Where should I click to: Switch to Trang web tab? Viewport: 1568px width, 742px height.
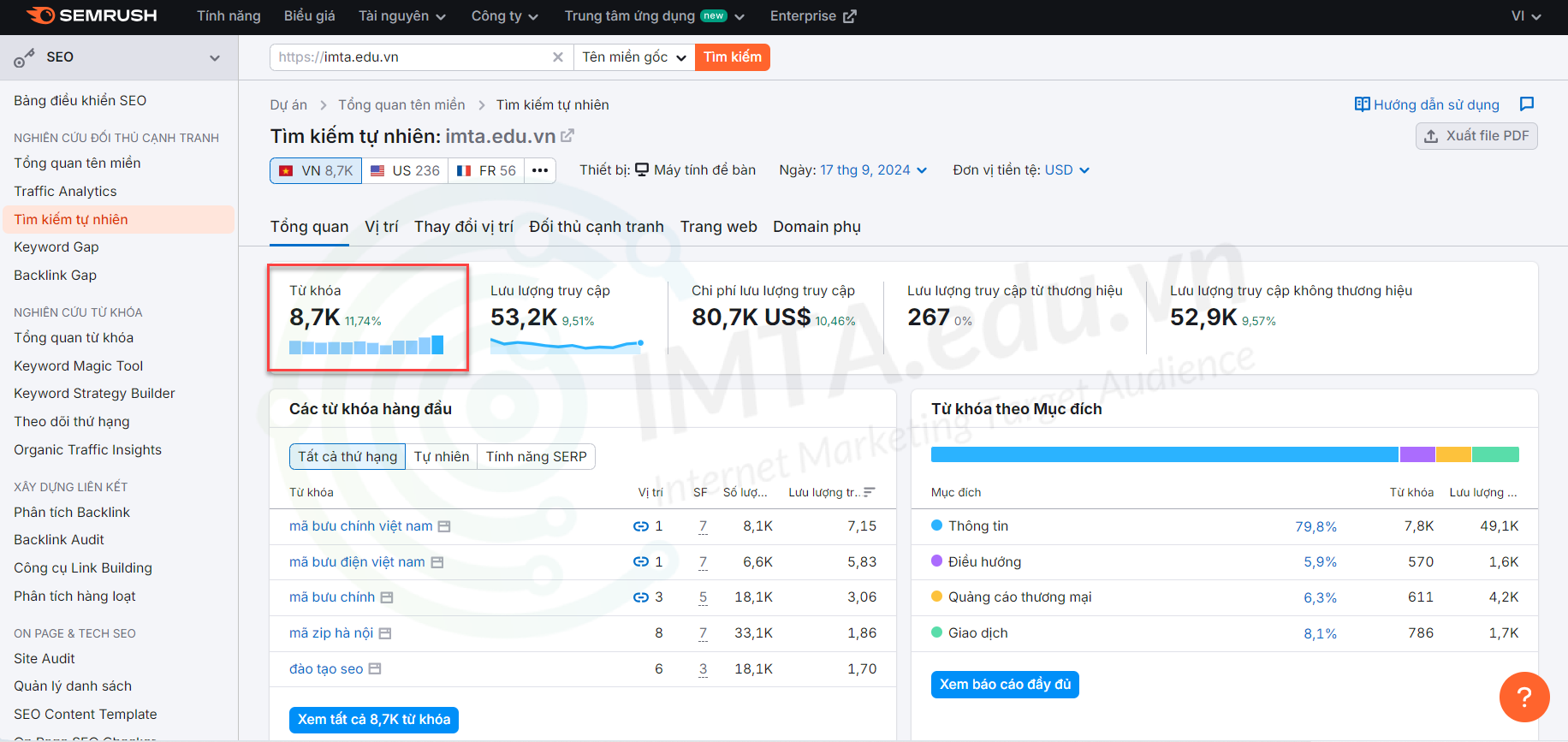click(x=719, y=227)
